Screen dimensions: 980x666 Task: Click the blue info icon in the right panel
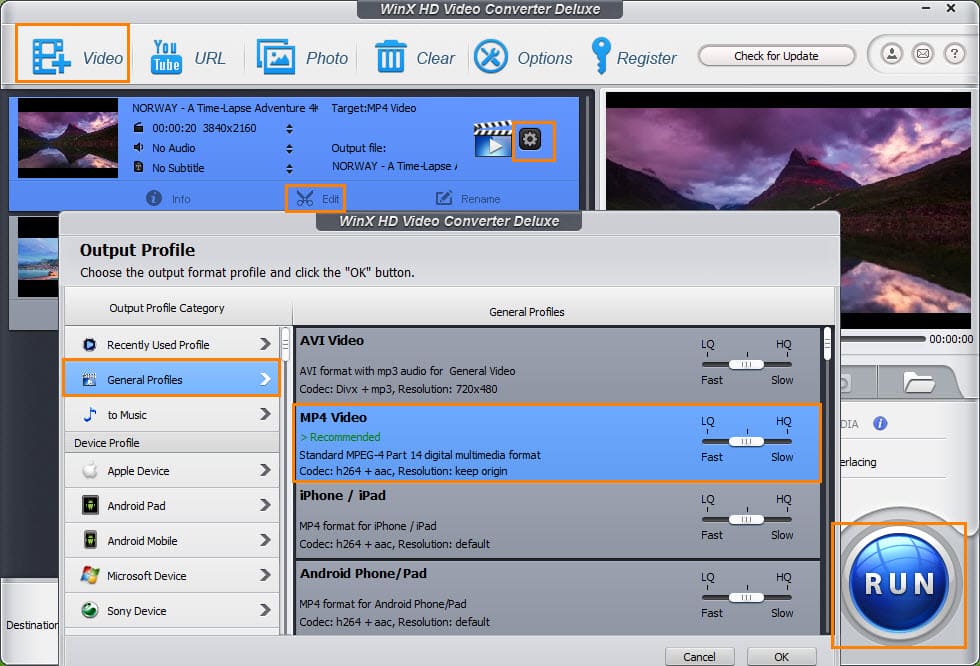[x=880, y=424]
